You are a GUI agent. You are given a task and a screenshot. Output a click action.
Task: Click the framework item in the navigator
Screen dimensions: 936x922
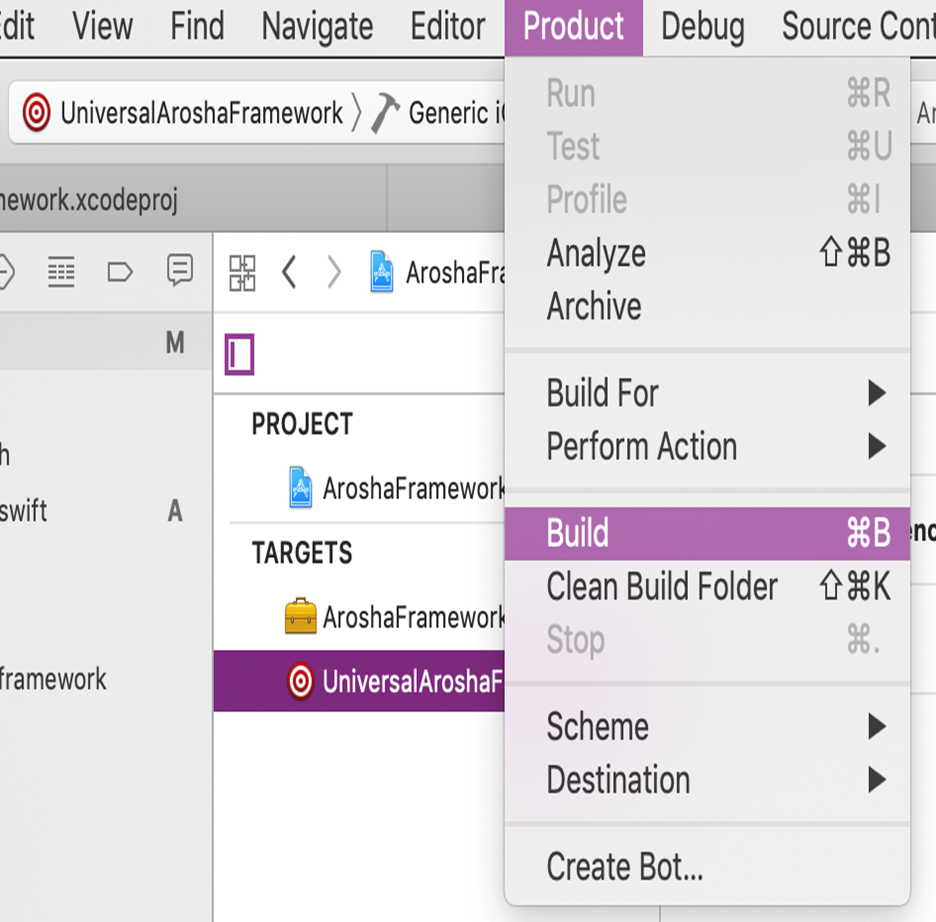tap(53, 680)
